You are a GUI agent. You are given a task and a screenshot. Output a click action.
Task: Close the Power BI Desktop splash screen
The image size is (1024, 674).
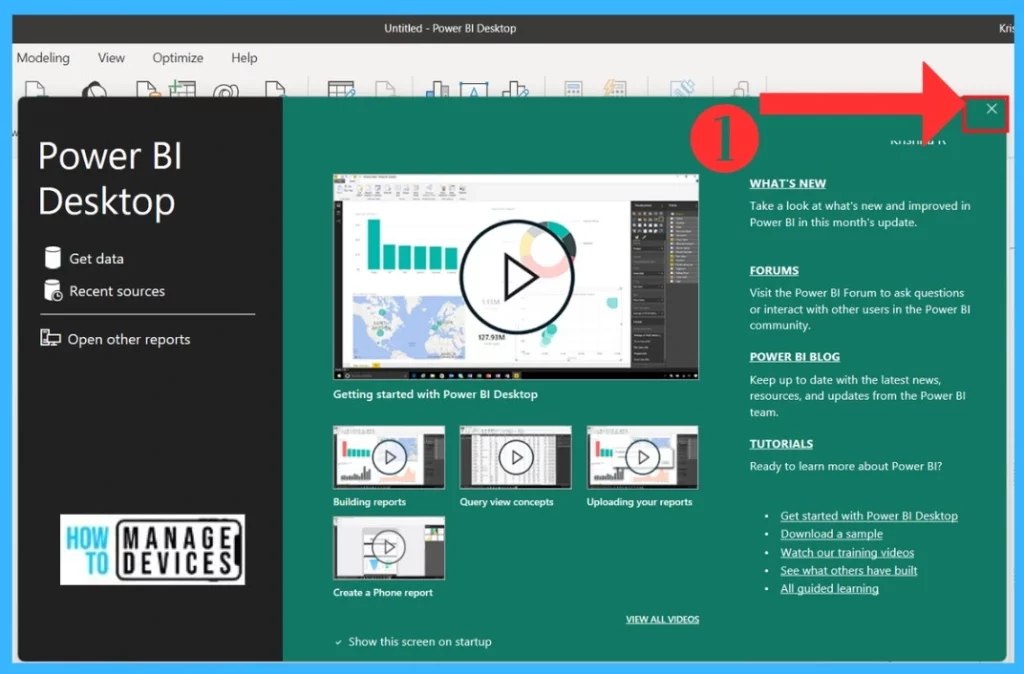tap(991, 109)
